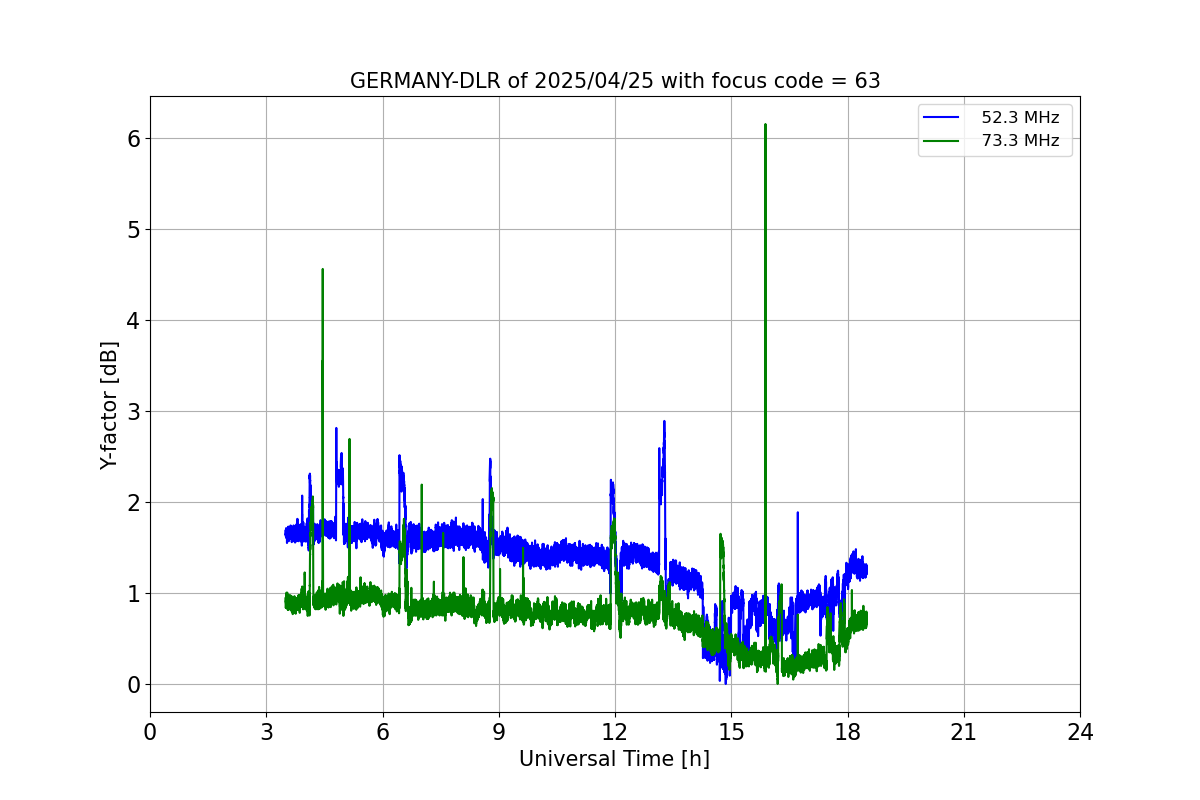This screenshot has width=1200, height=800.
Task: Click y-axis tick label 4
Action: point(133,321)
